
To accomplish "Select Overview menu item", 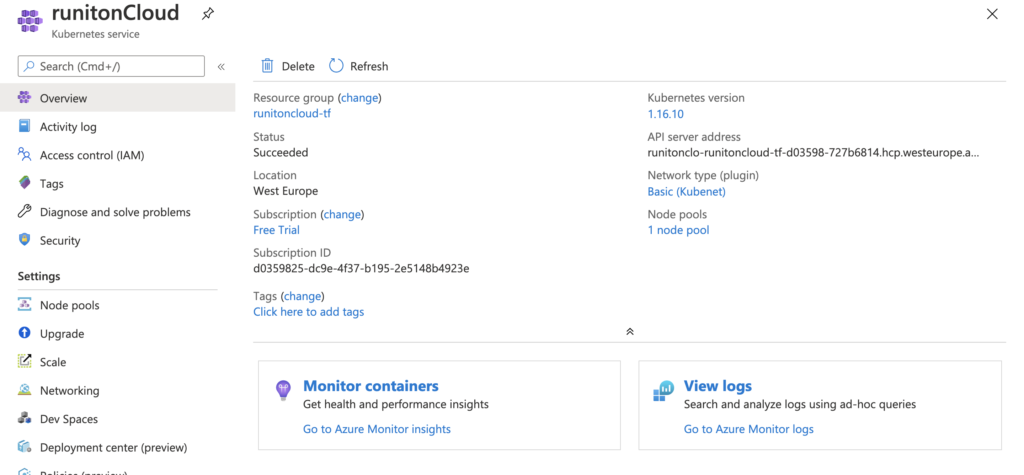I will point(118,98).
